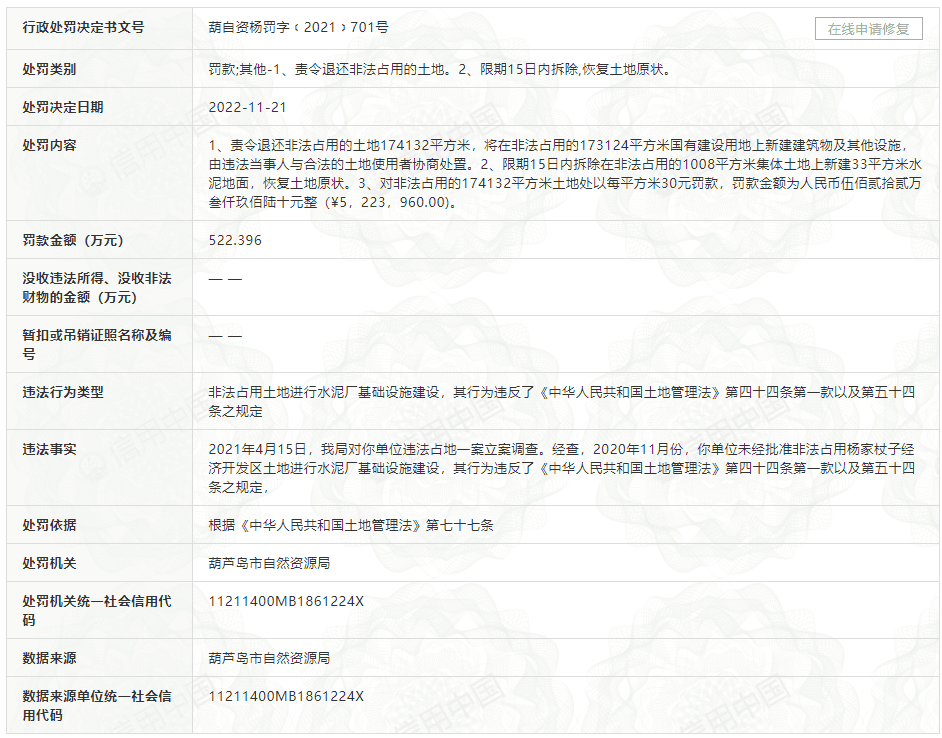Click the credit code in 数据来源单位统一社会信用代码 row
Screen dimensions: 942x738
pos(287,696)
